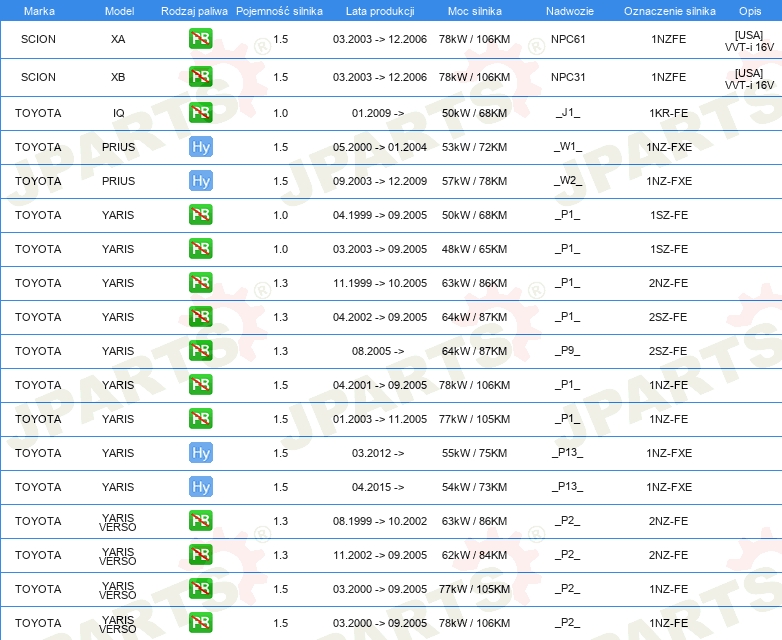The image size is (782, 640).
Task: Click the 04.2001 -> 09.2005 date cell
Action: pos(380,385)
